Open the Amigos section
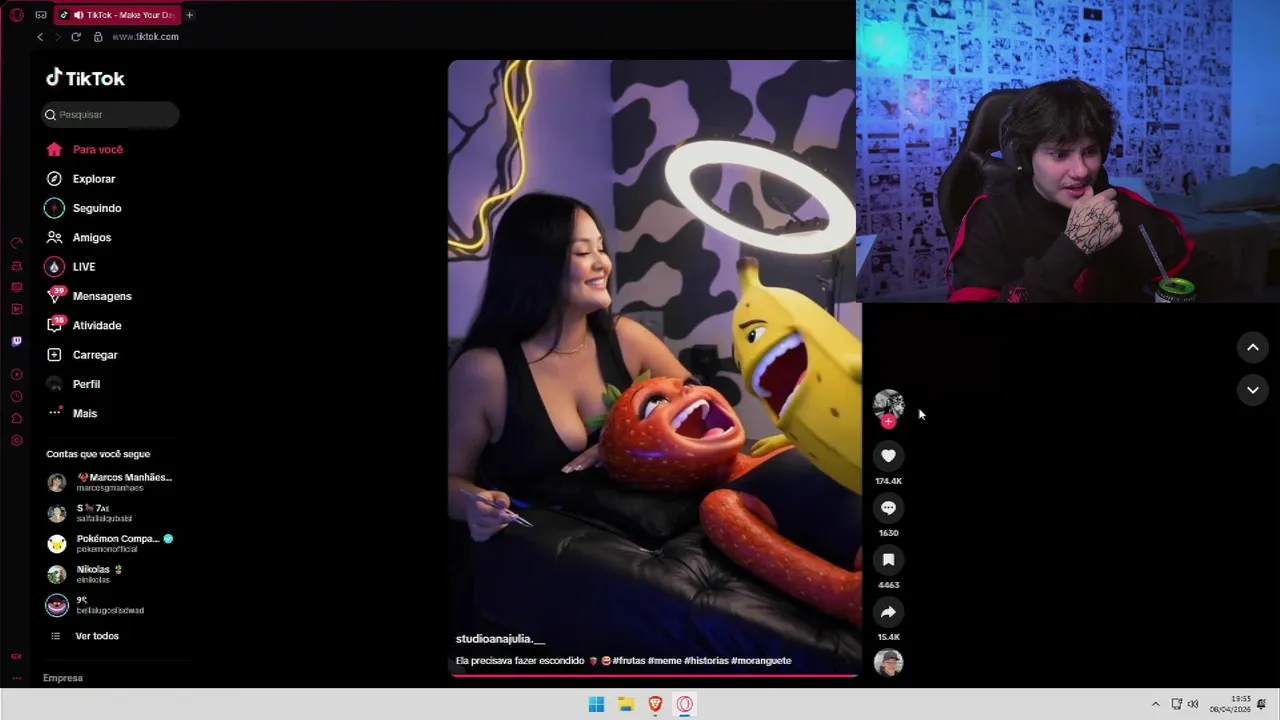 tap(78, 238)
